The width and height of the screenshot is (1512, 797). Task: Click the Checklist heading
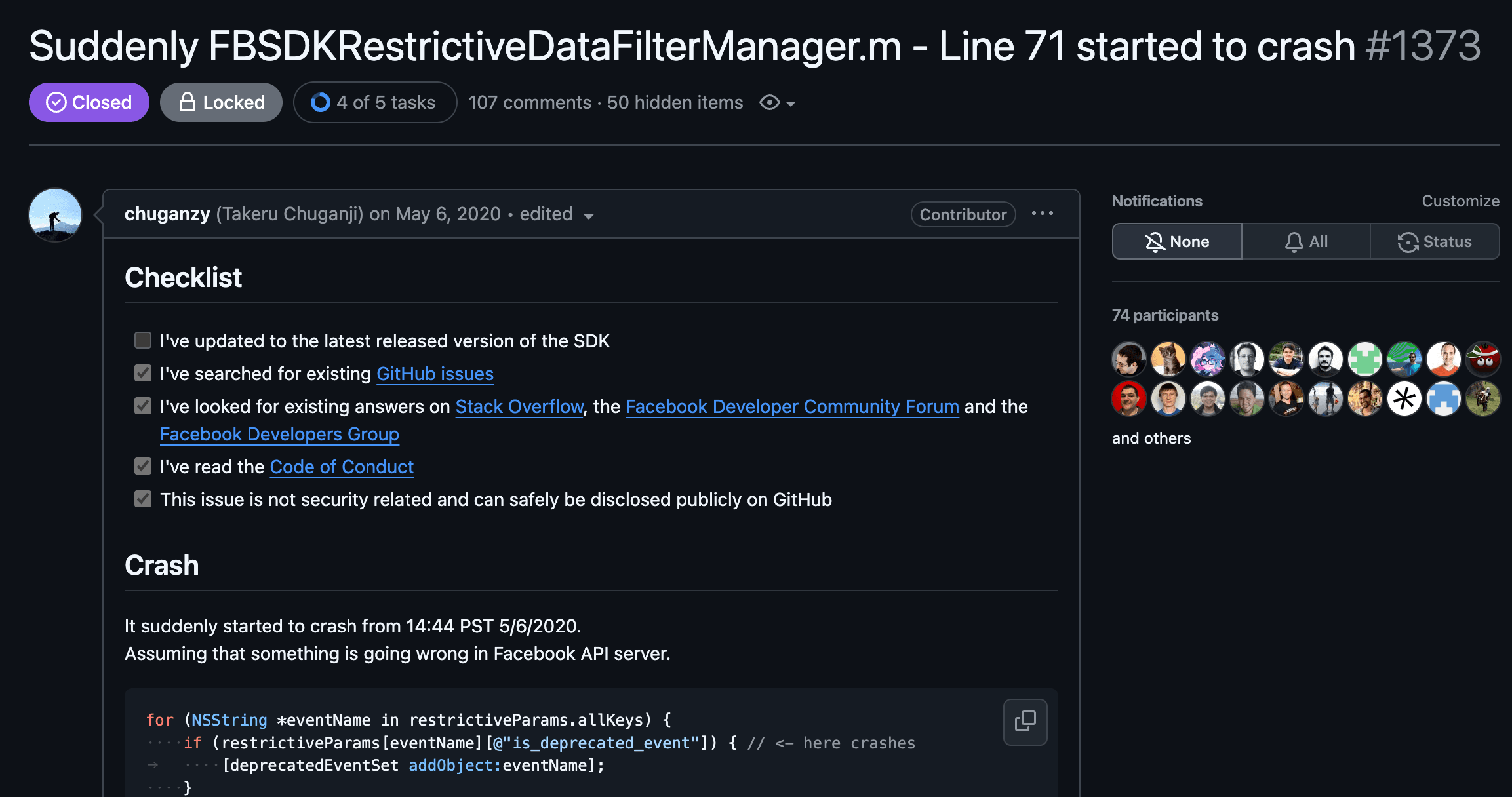tap(183, 277)
